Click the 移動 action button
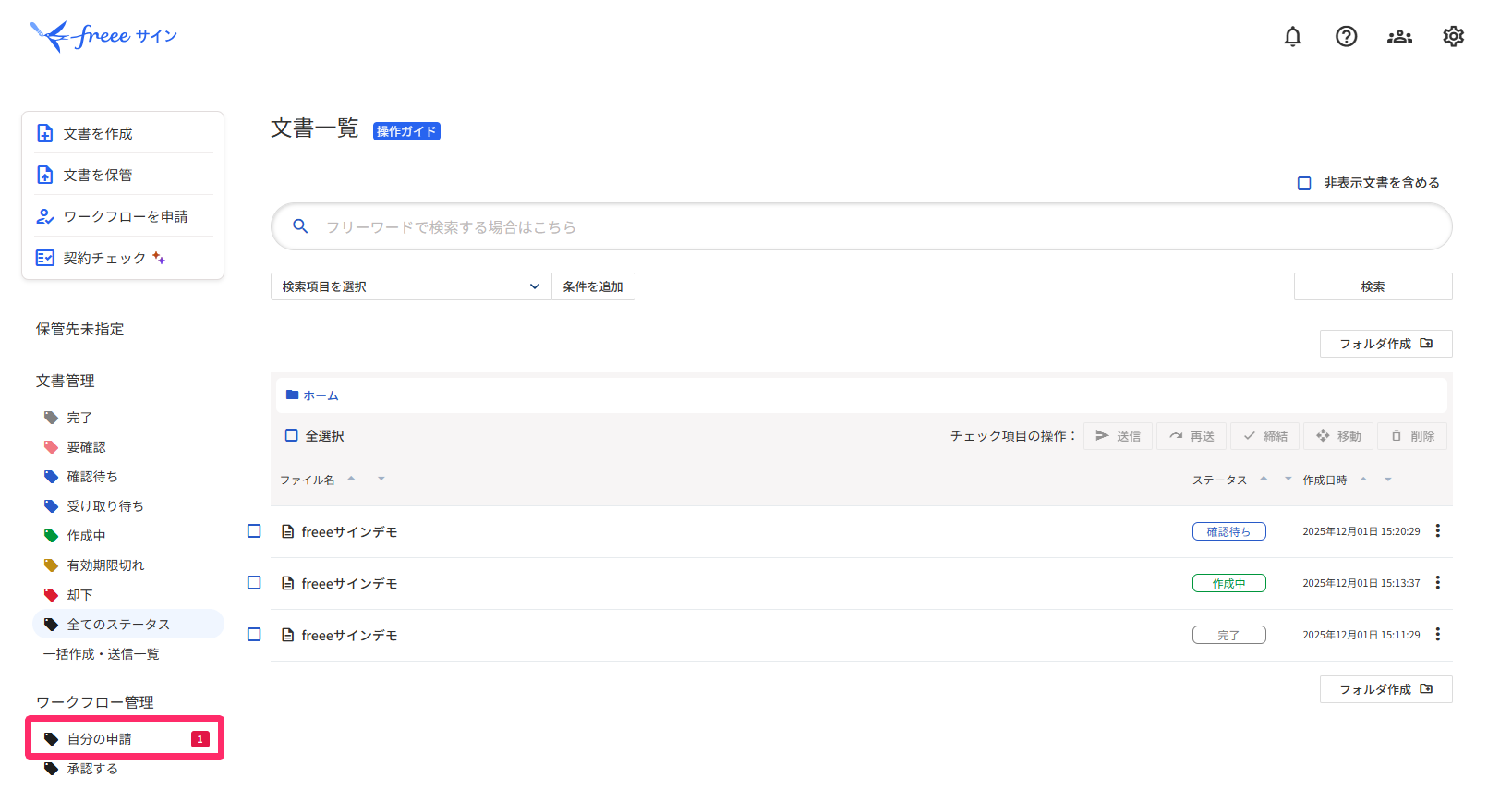1512x790 pixels. pos(1338,436)
